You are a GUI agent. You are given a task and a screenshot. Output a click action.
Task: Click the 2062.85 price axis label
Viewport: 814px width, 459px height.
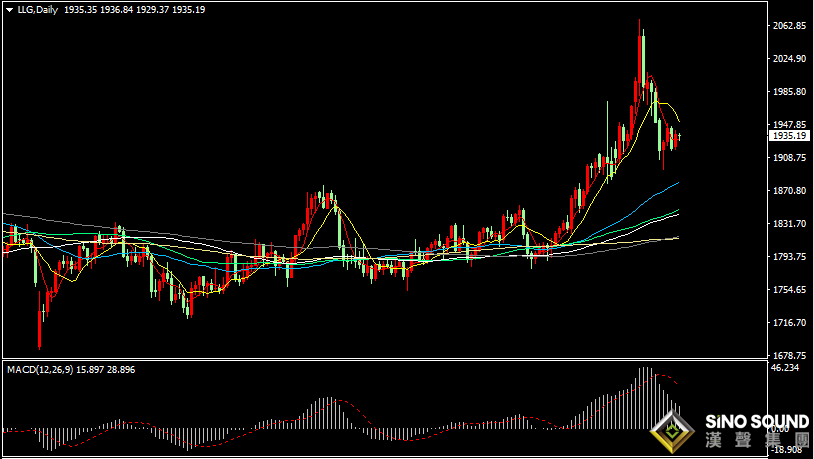point(790,25)
